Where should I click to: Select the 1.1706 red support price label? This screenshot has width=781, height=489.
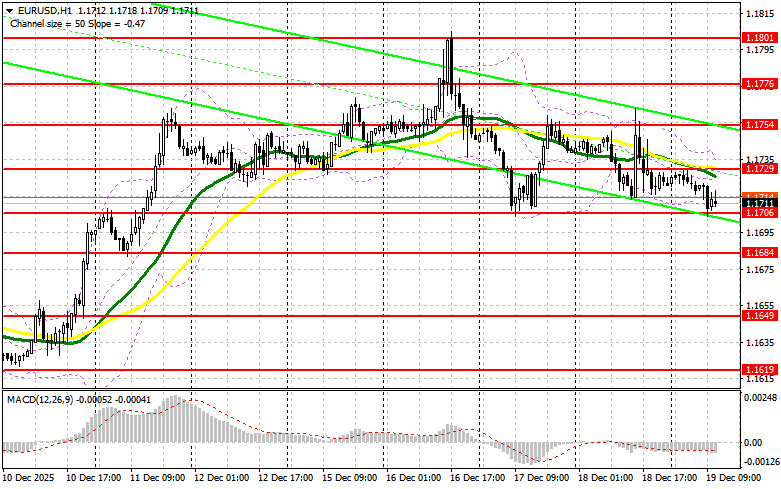(x=759, y=213)
